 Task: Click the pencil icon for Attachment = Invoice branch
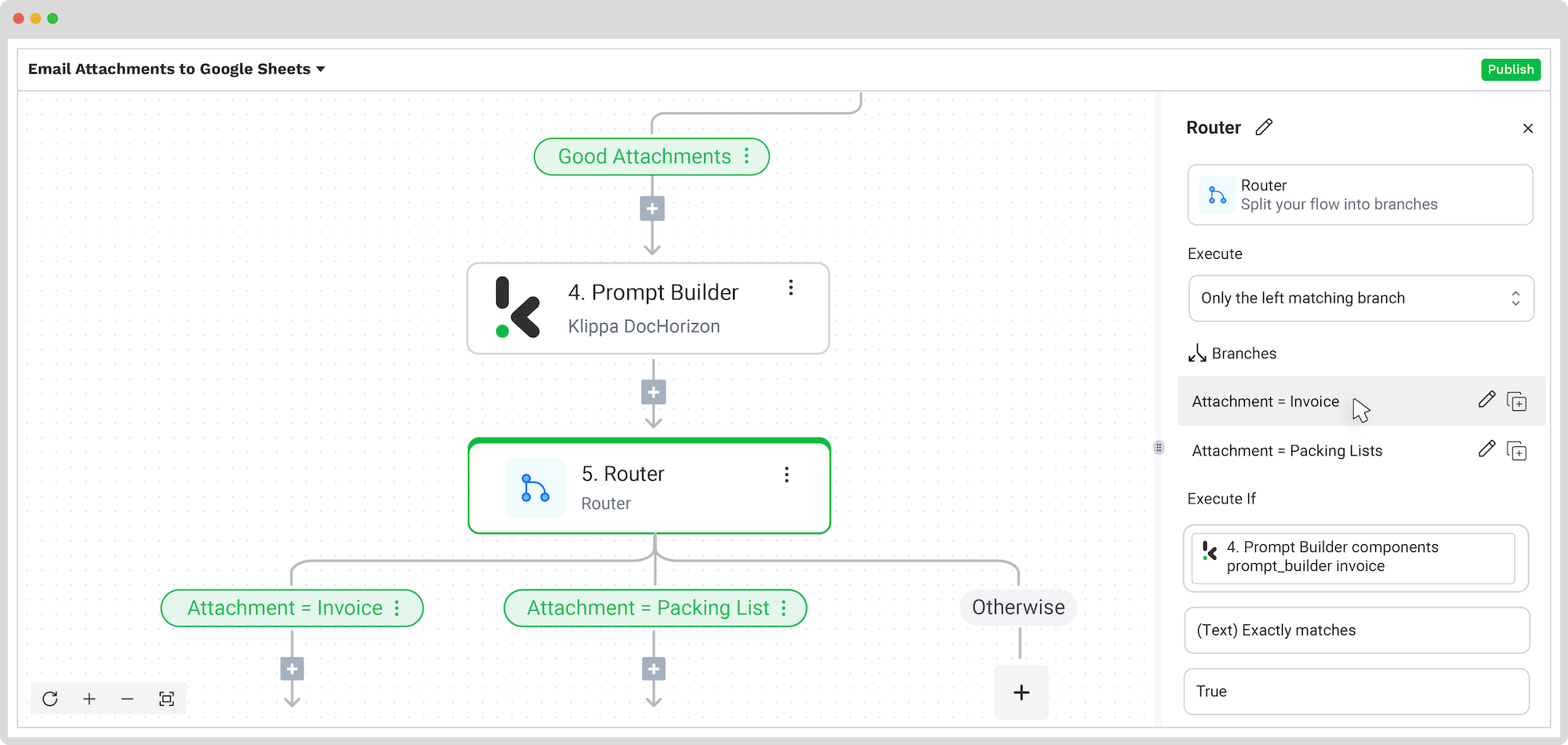point(1486,400)
